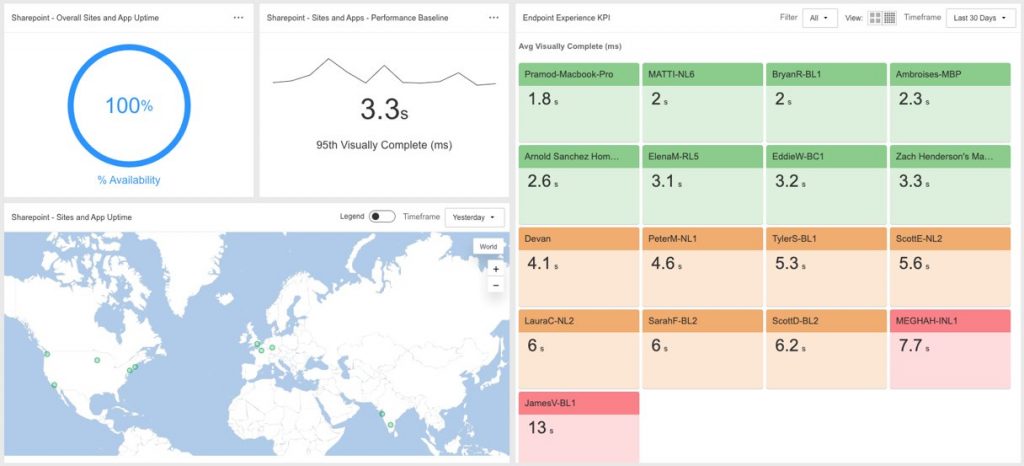
Task: Select the MATTI-NL6 endpoint tile
Action: [x=703, y=102]
